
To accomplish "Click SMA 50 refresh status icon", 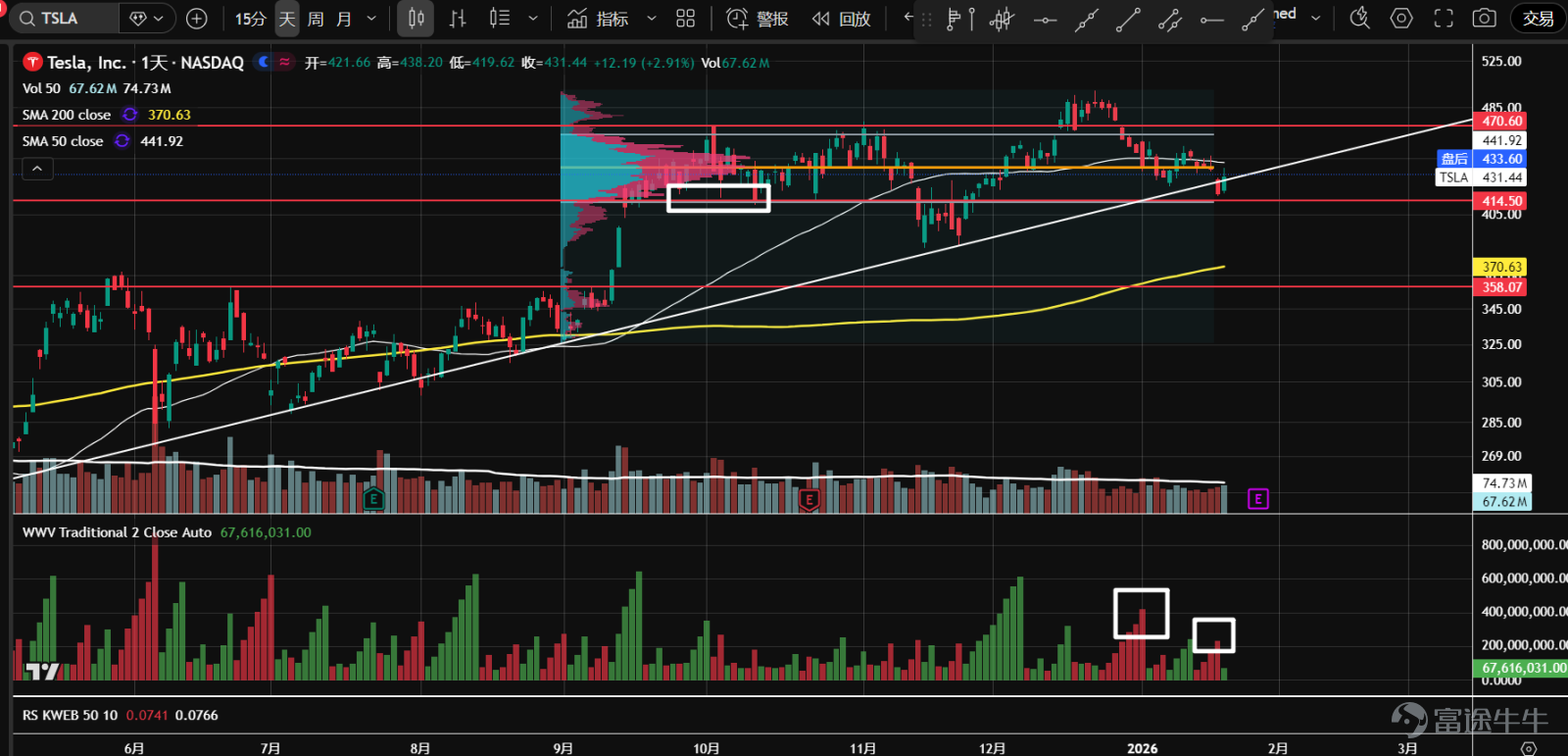I will click(x=122, y=141).
